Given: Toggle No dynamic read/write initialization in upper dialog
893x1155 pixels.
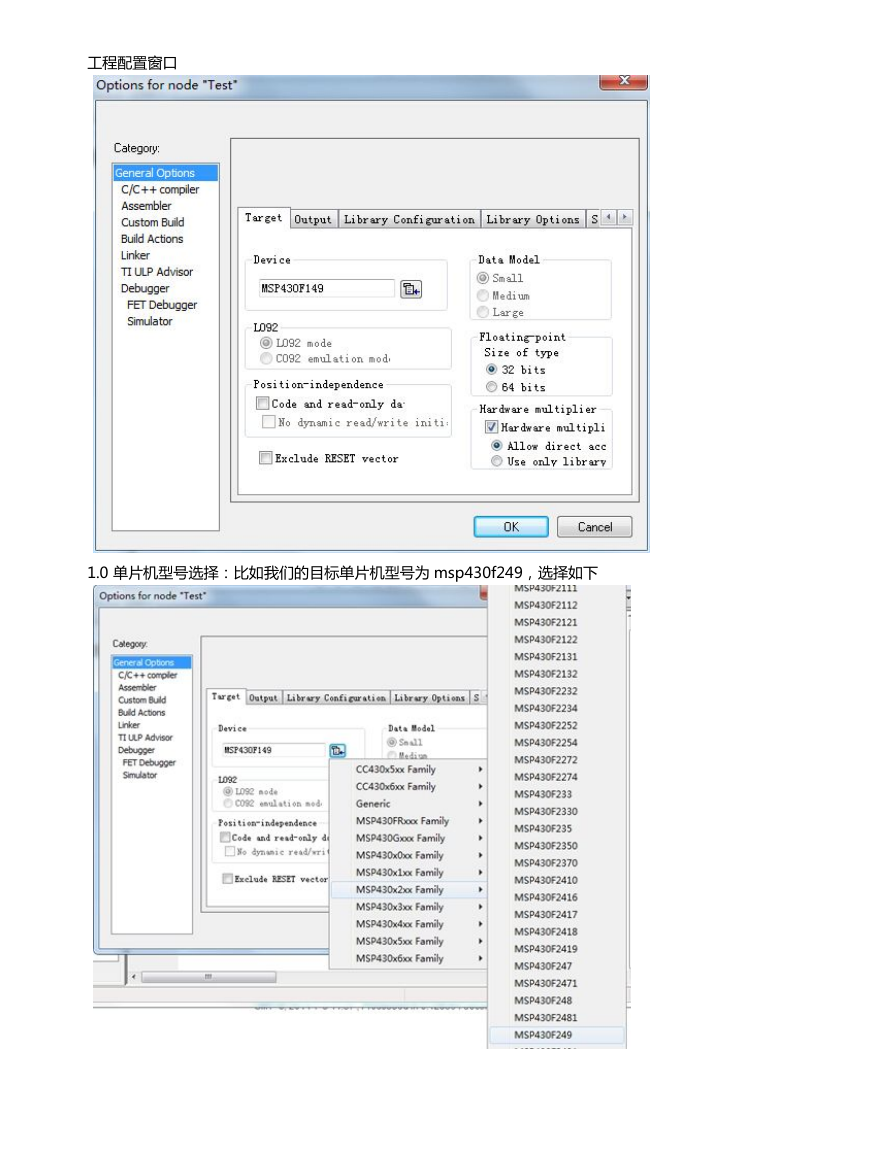Looking at the screenshot, I should click(269, 421).
